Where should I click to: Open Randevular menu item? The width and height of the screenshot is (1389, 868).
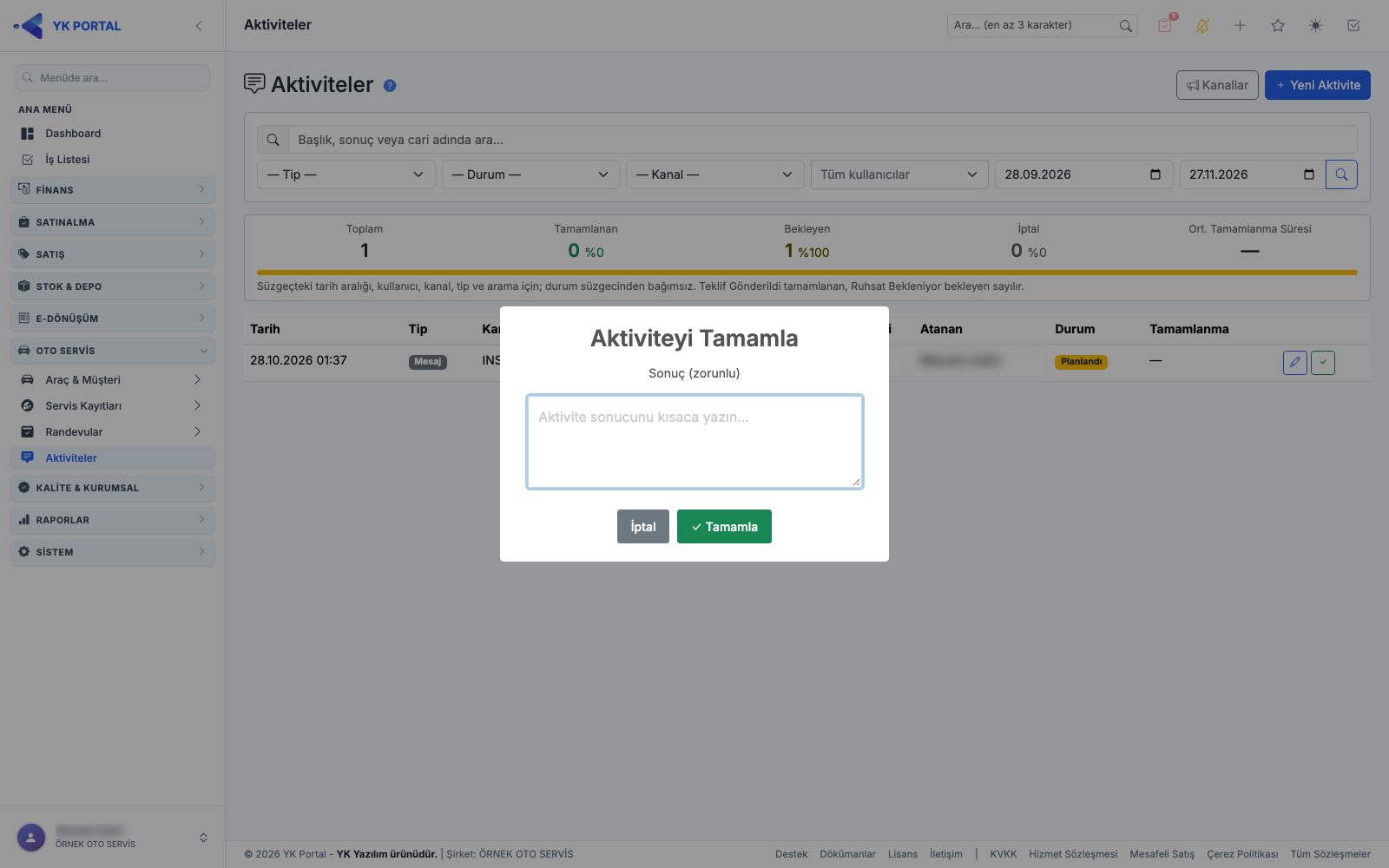(113, 432)
